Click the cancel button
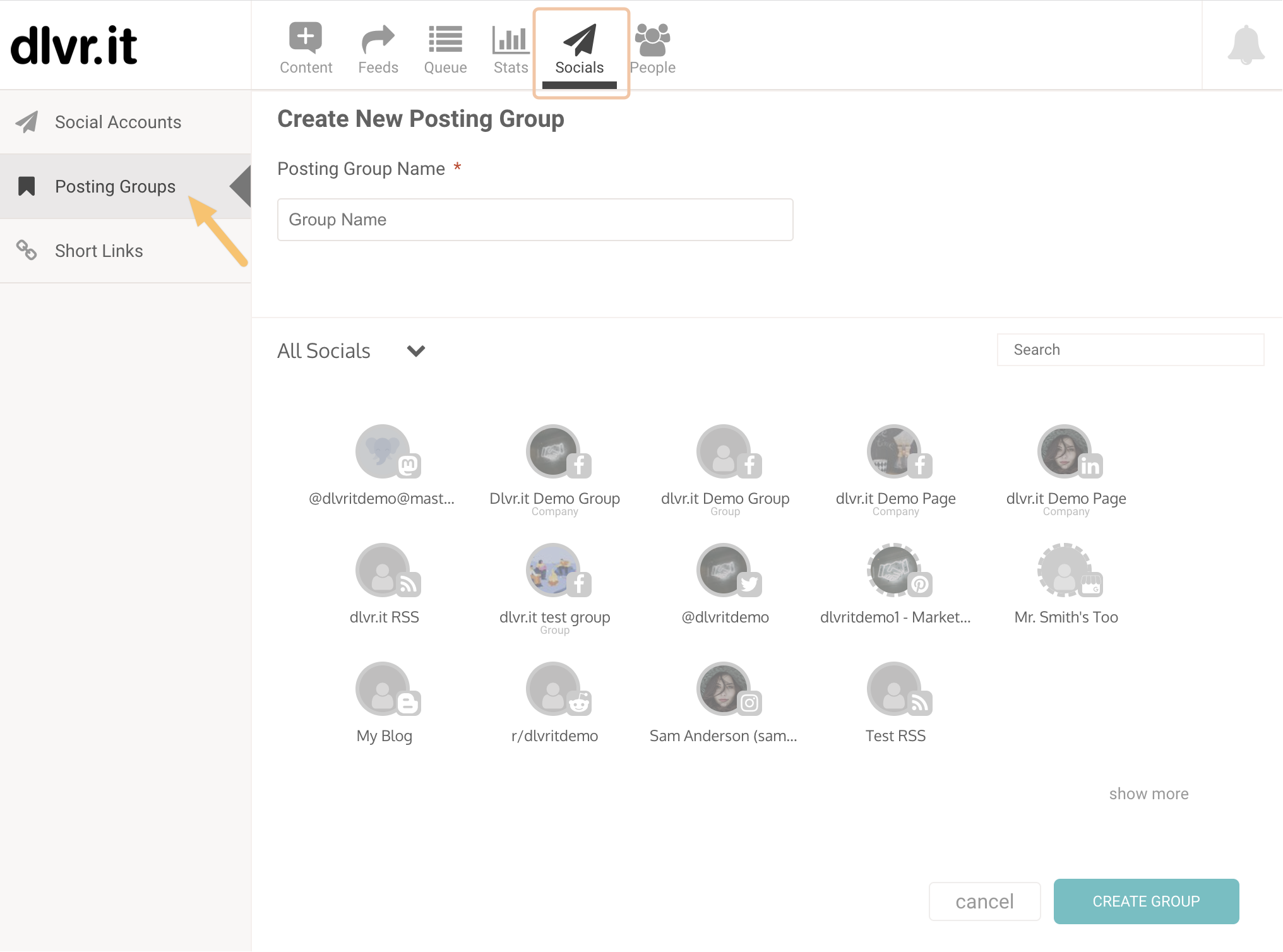 [x=984, y=901]
